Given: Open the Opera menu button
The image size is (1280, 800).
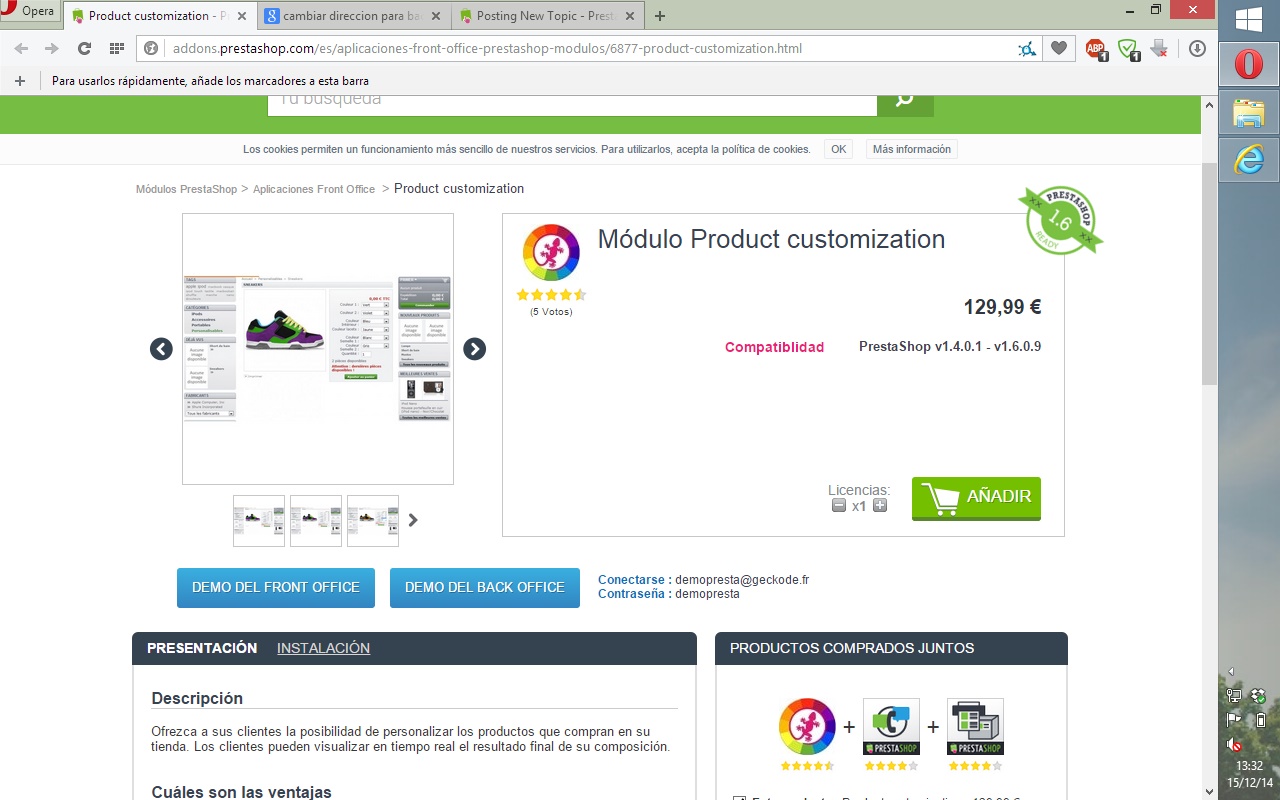Looking at the screenshot, I should point(30,12).
